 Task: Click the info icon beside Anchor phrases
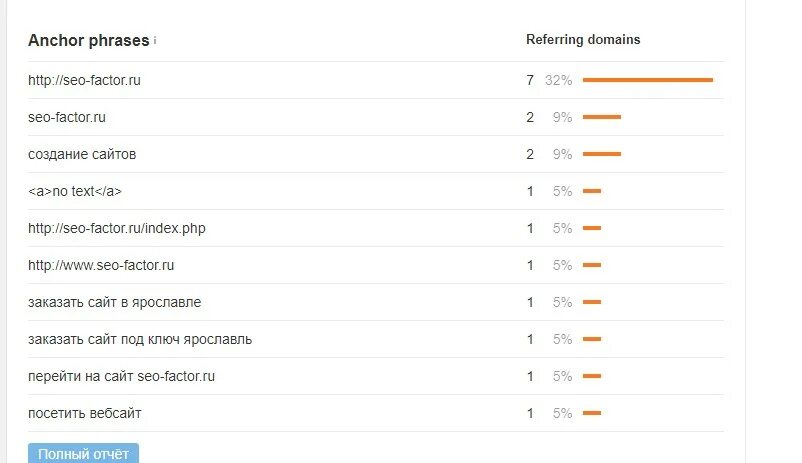point(155,40)
